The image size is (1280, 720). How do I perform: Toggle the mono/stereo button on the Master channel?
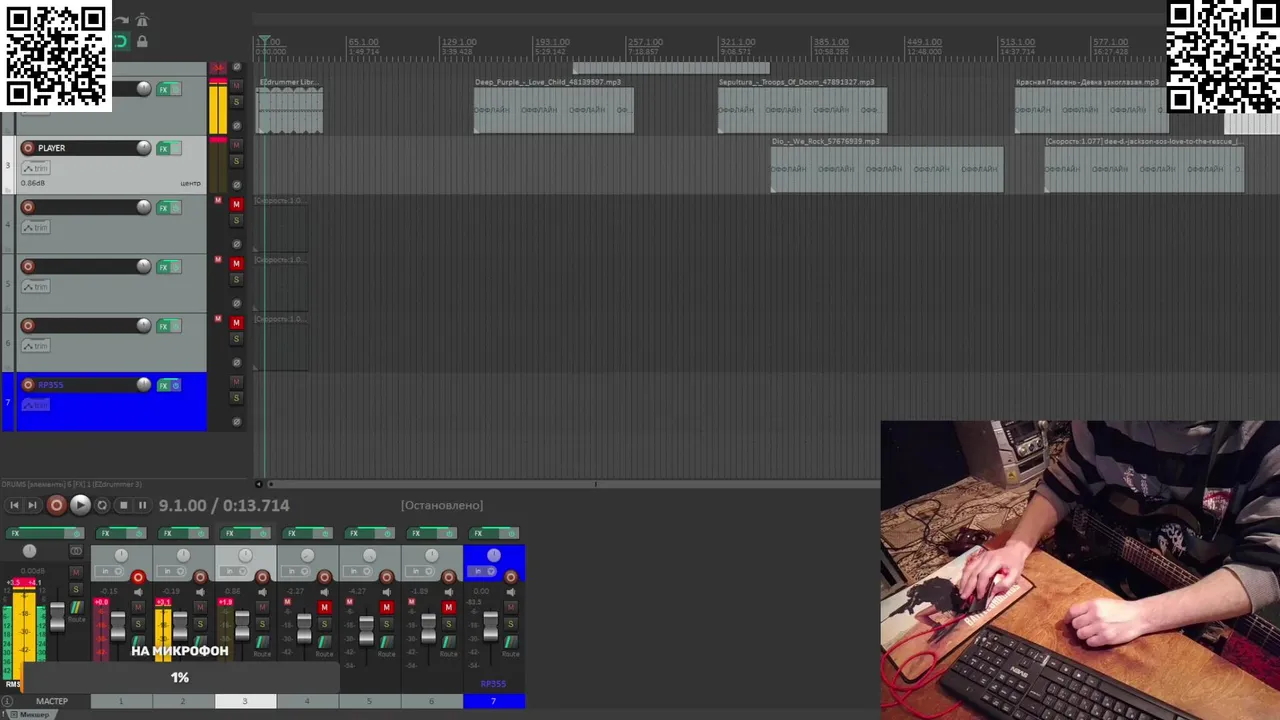pos(77,550)
